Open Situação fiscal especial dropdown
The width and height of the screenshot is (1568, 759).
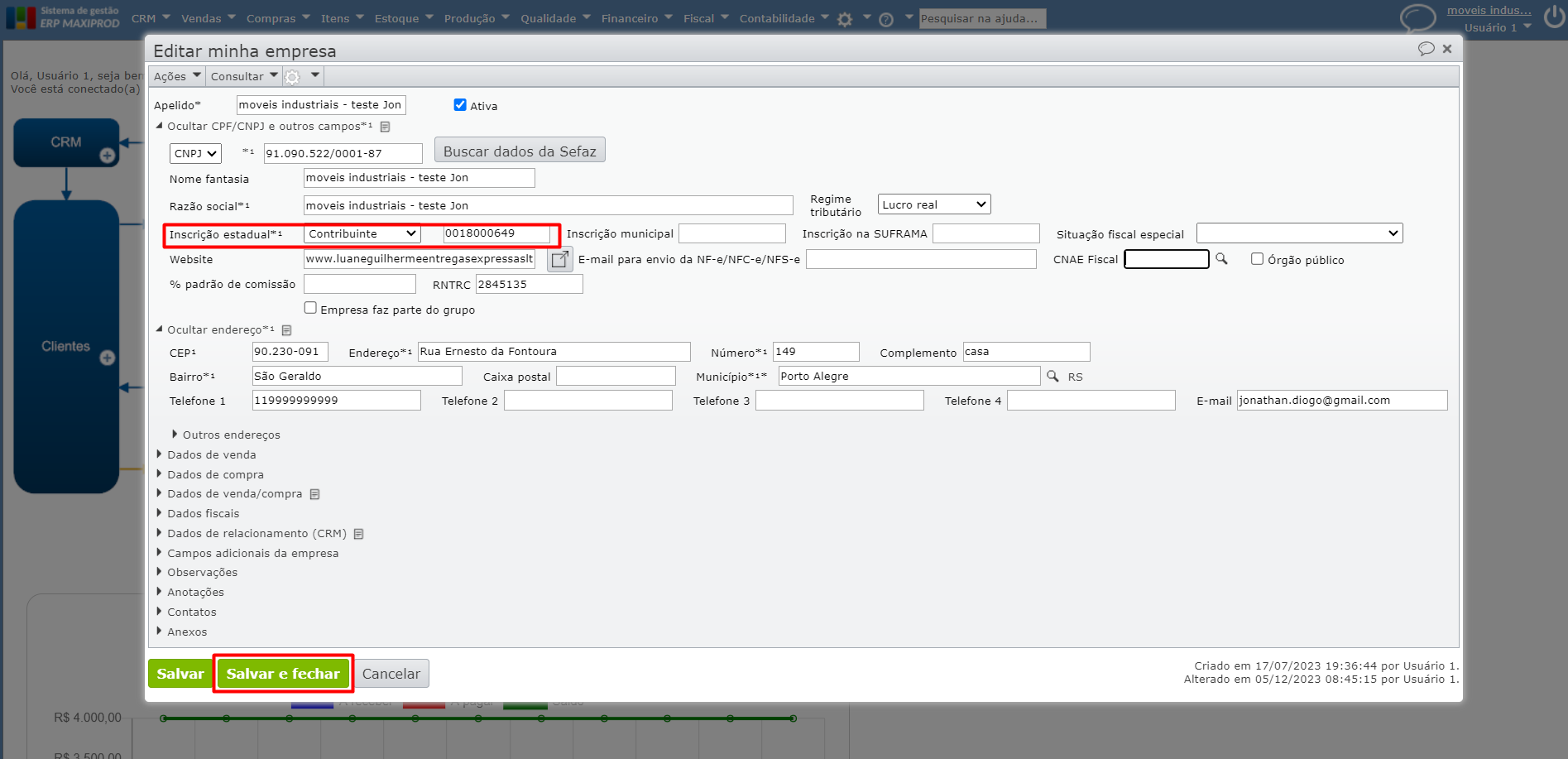coord(1299,233)
